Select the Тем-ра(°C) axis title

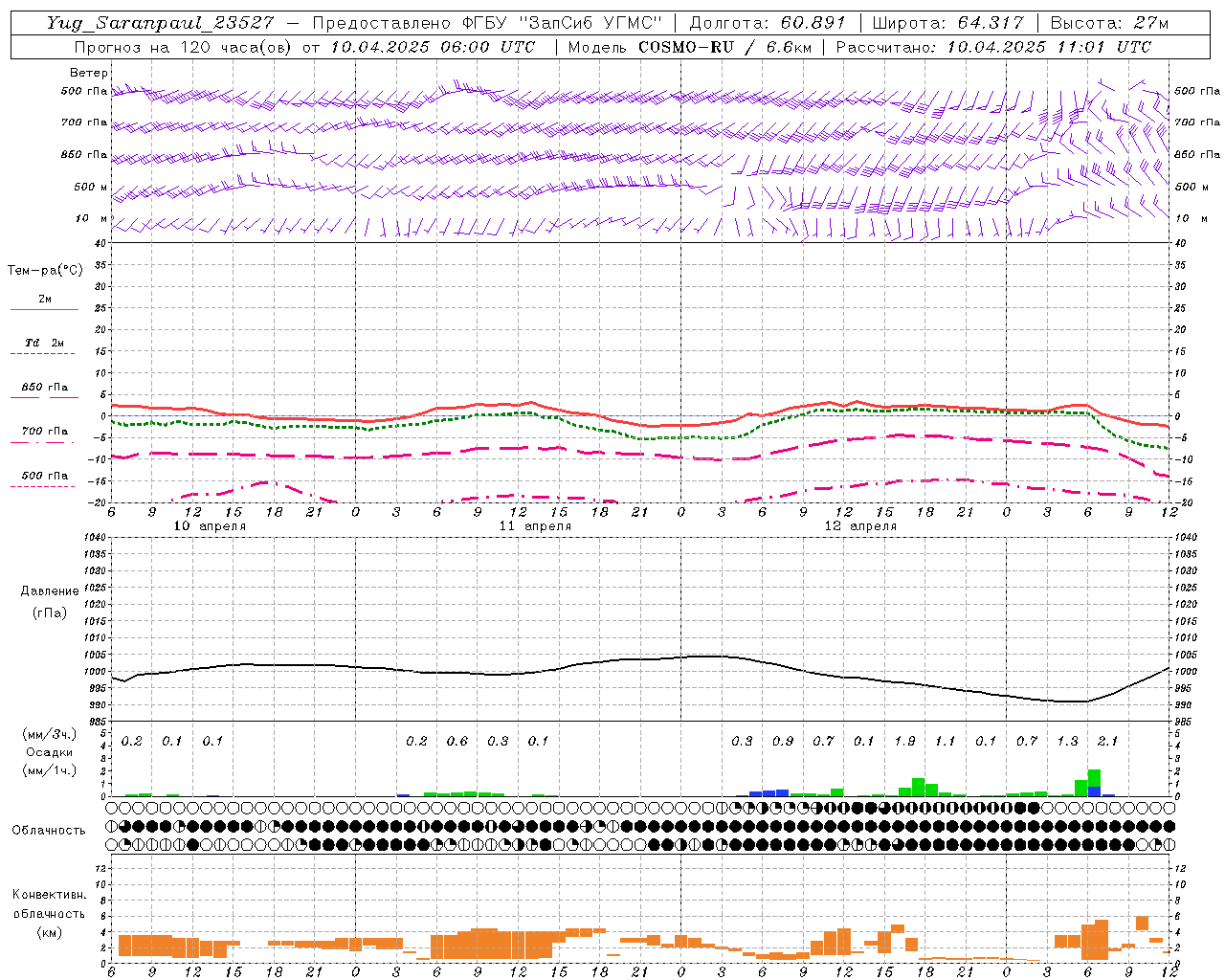[x=45, y=270]
